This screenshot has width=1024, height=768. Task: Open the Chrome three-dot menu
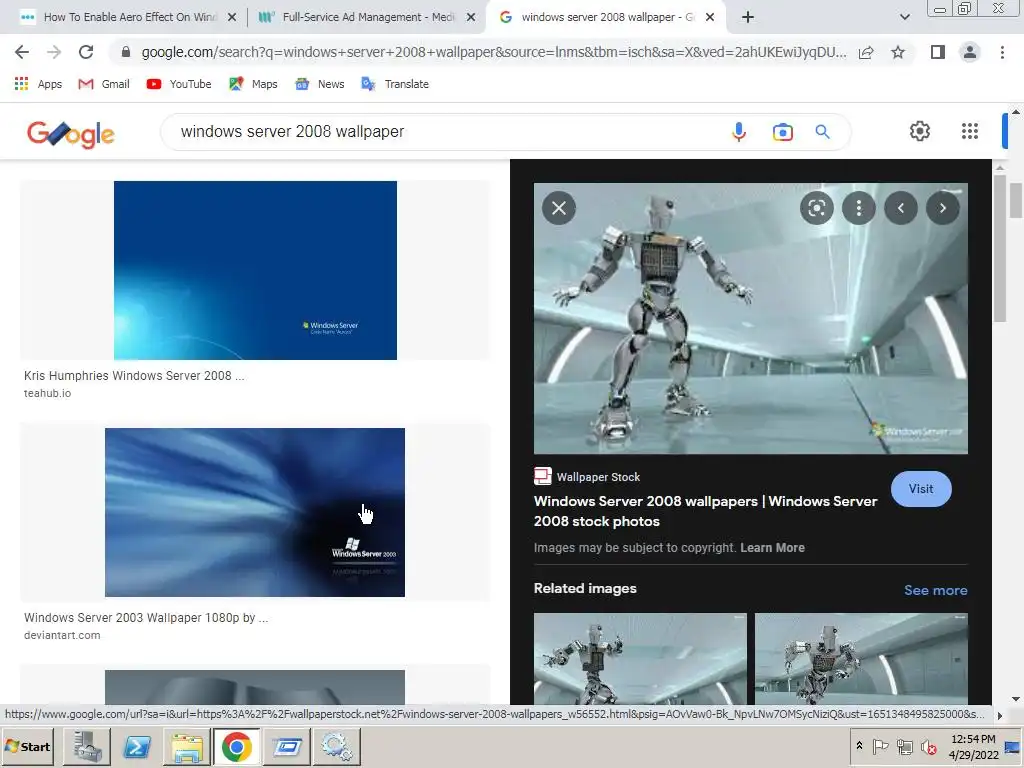[x=1002, y=52]
